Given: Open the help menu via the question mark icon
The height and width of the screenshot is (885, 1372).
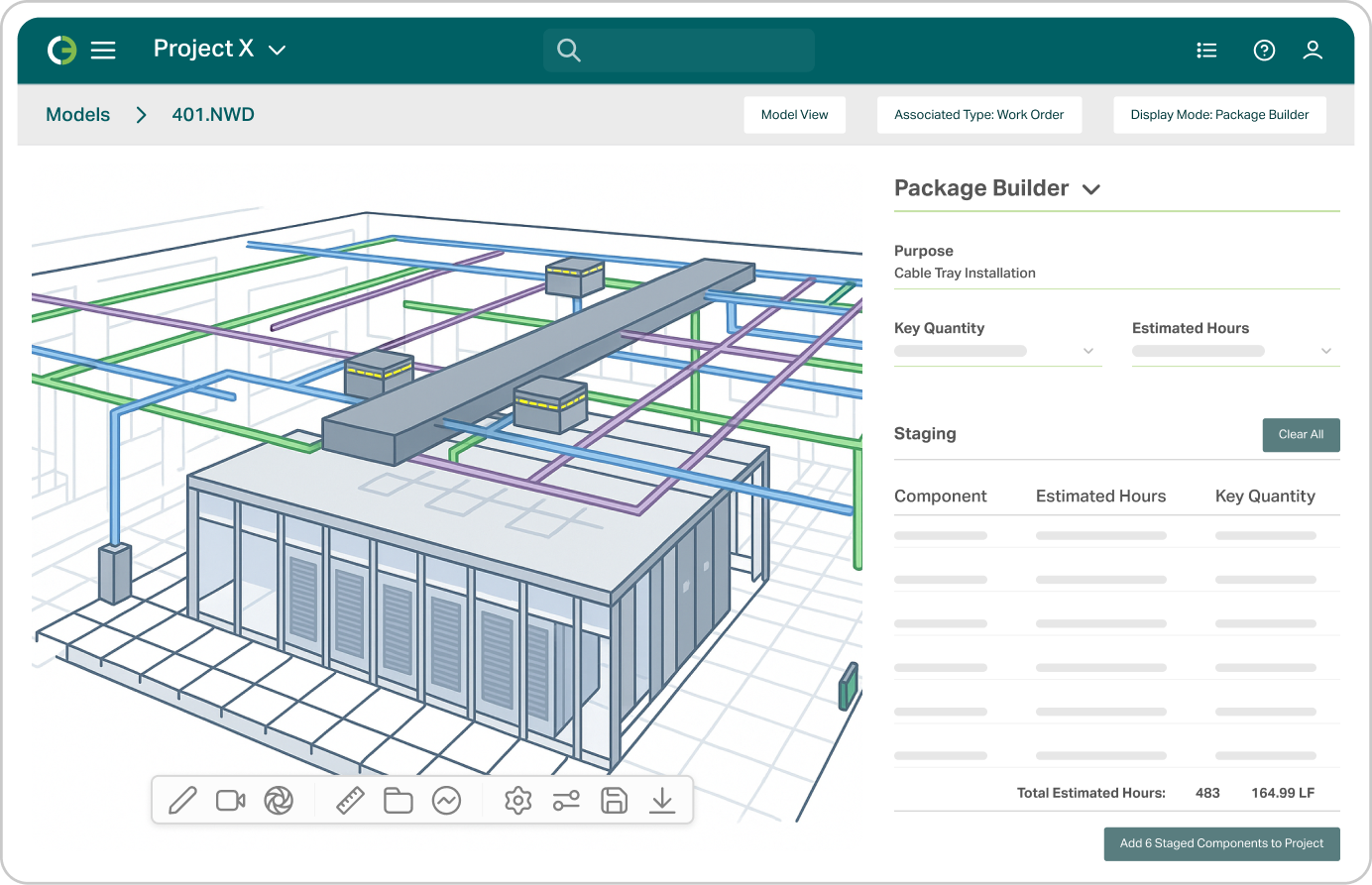Looking at the screenshot, I should pyautogui.click(x=1264, y=50).
